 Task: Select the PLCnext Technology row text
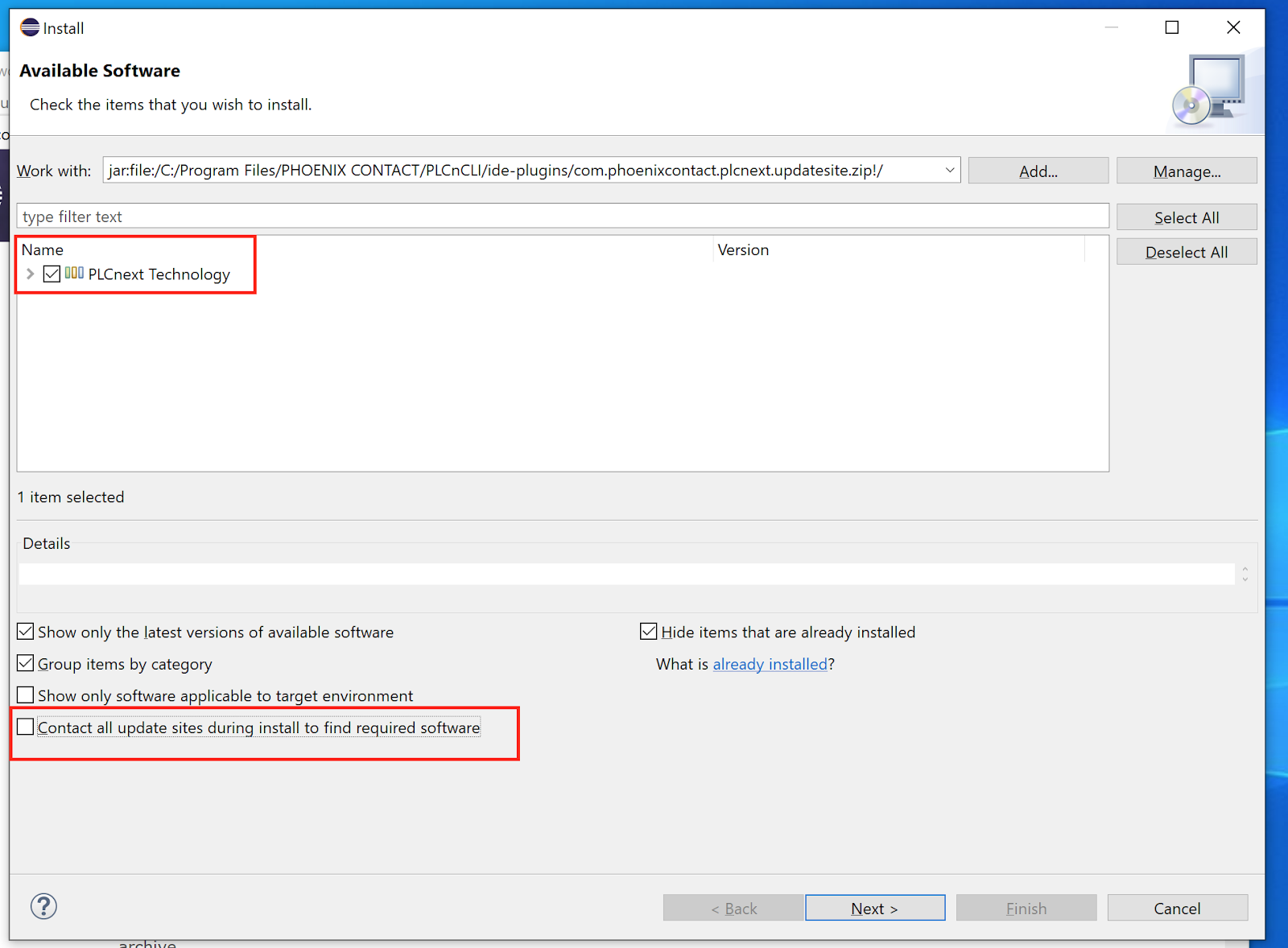159,274
